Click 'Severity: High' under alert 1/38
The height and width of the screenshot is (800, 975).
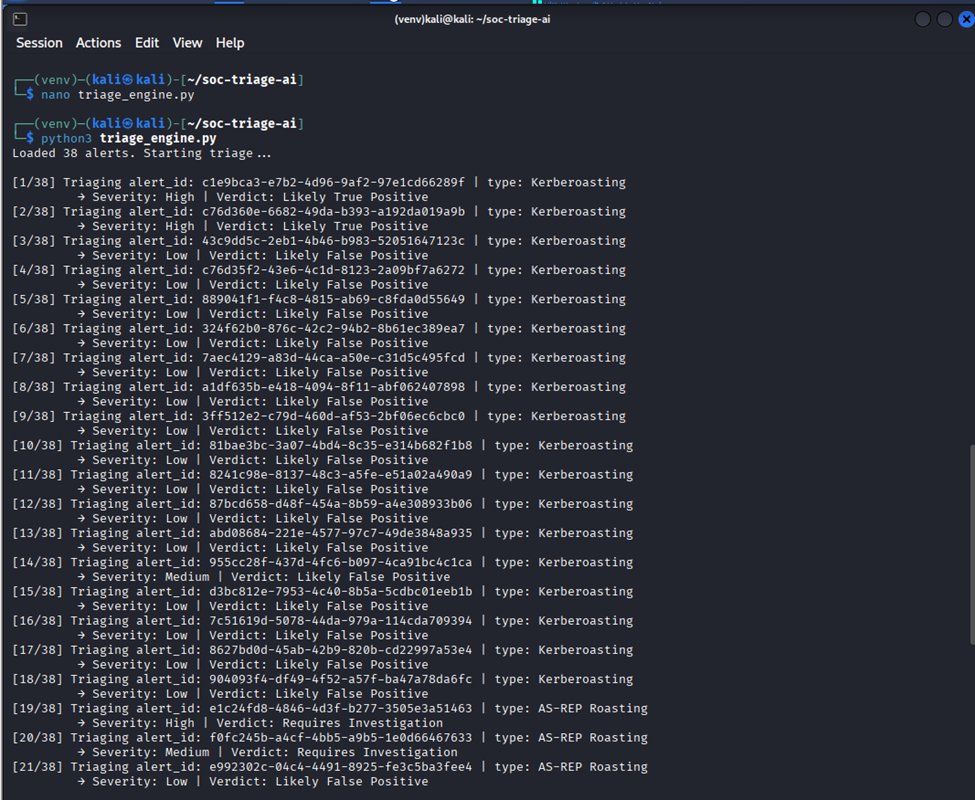pos(144,196)
